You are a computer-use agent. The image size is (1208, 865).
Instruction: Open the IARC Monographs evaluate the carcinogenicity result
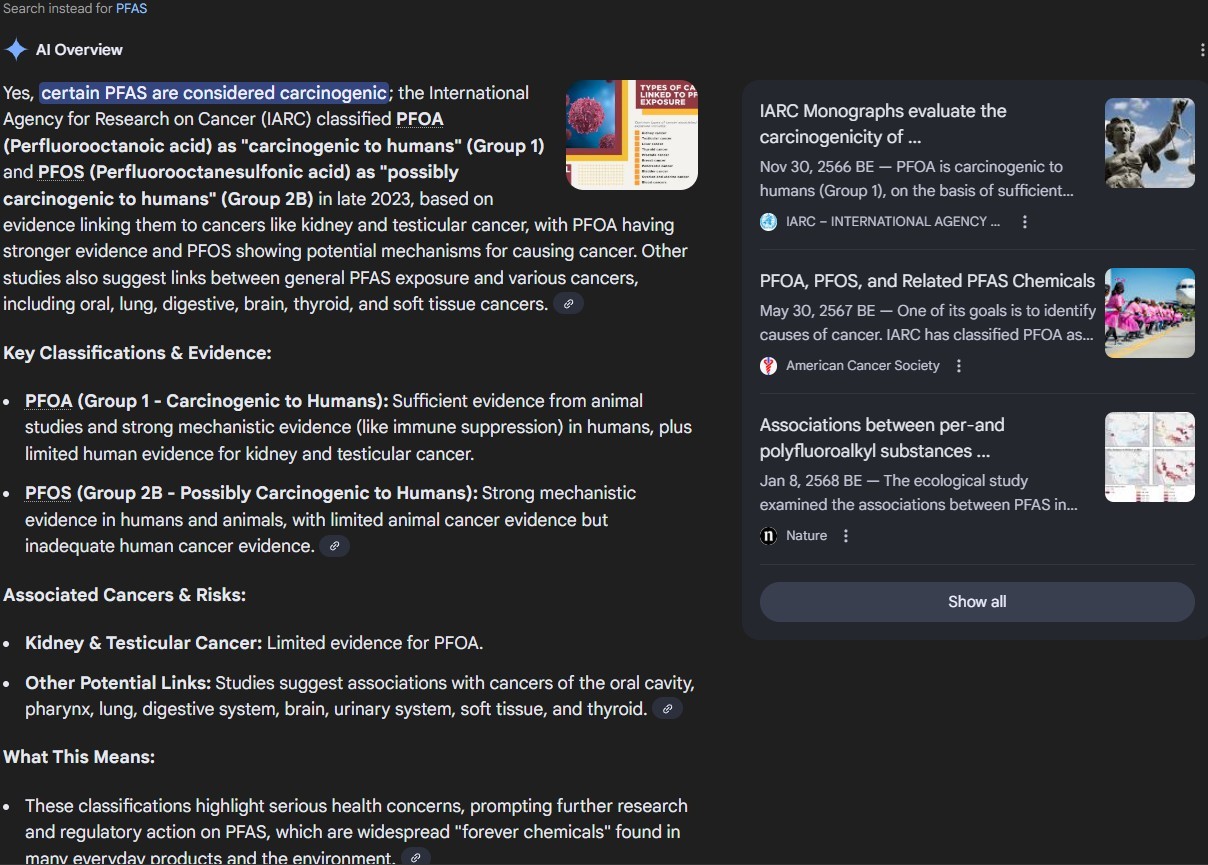883,124
